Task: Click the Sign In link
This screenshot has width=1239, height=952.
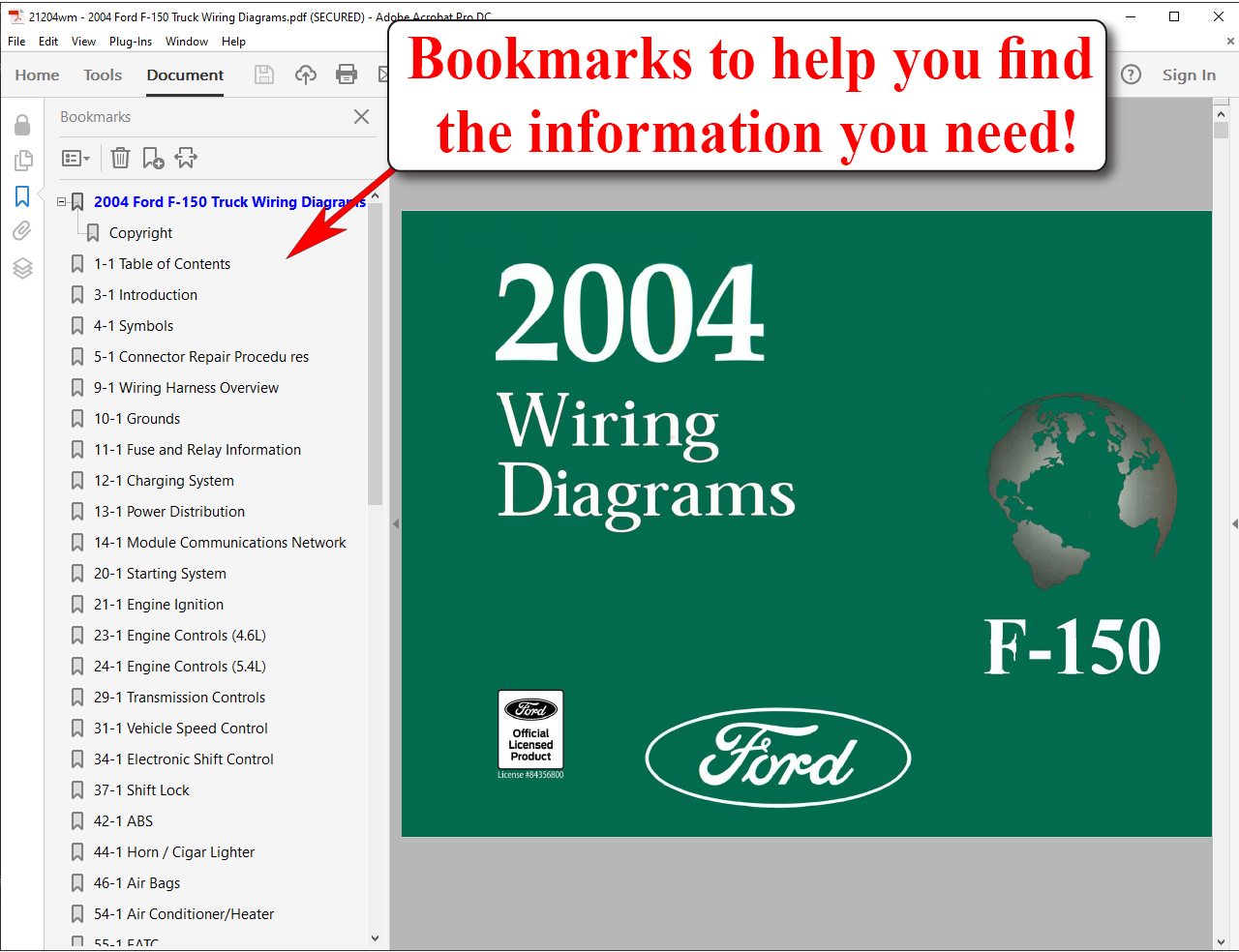Action: point(1189,74)
